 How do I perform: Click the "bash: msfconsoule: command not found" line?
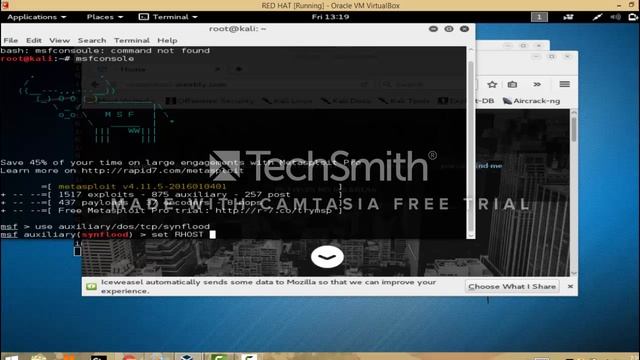[x=105, y=51]
